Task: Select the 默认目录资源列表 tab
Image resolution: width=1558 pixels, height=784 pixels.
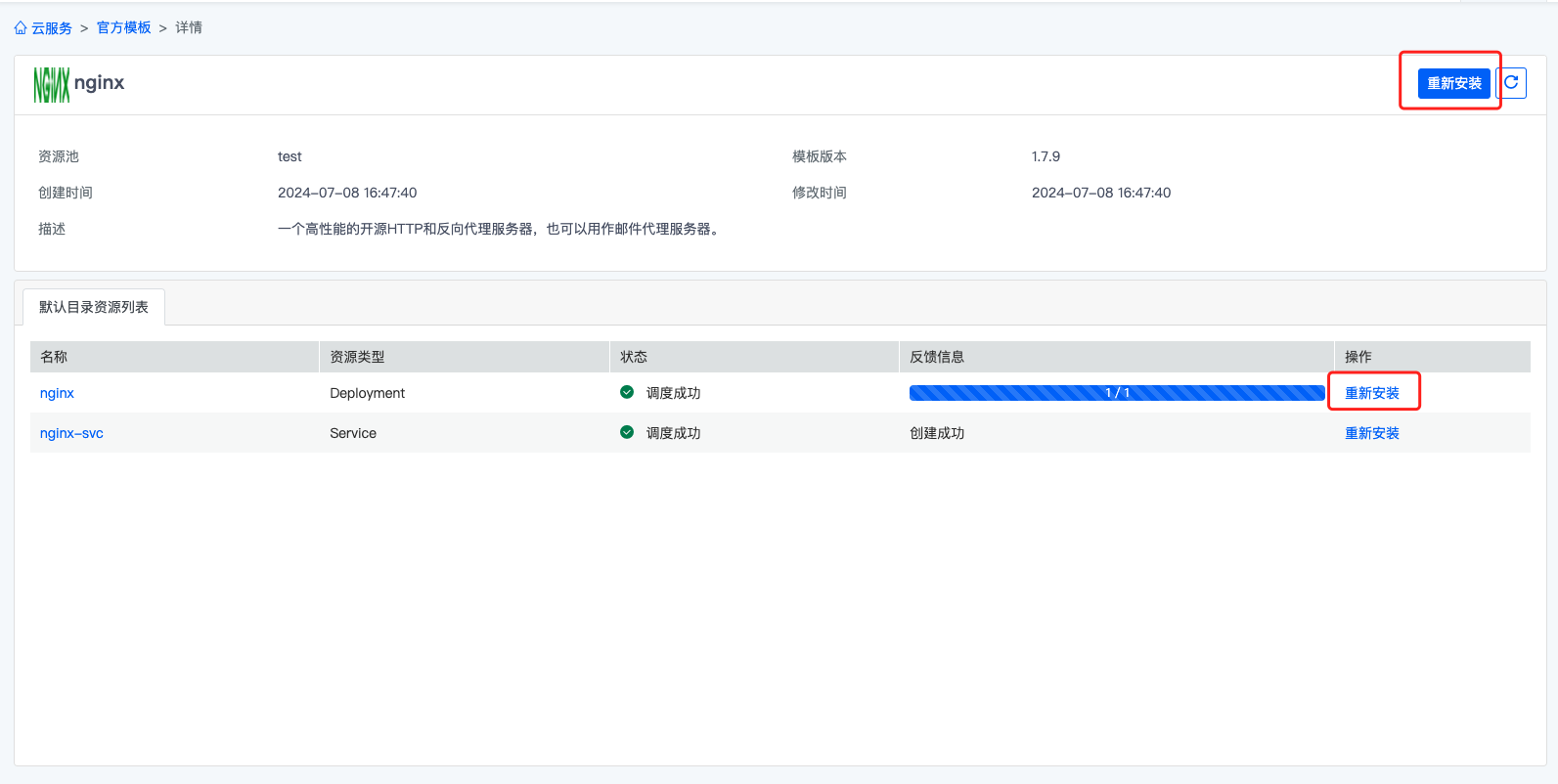Action: pos(94,307)
